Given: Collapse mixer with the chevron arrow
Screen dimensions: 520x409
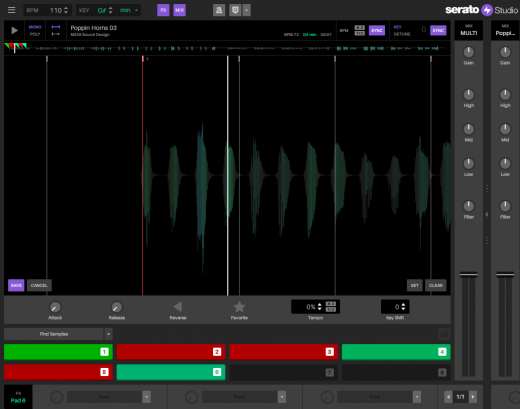Looking at the screenshot, I should 487,214.
